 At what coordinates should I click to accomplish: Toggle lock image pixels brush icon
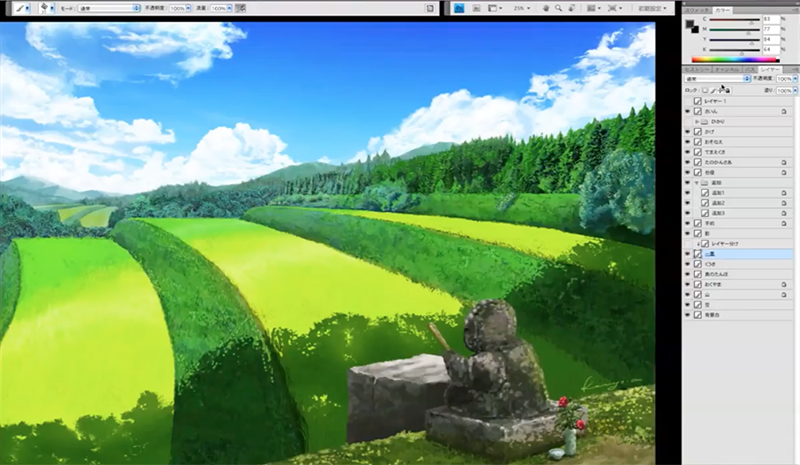pyautogui.click(x=713, y=90)
